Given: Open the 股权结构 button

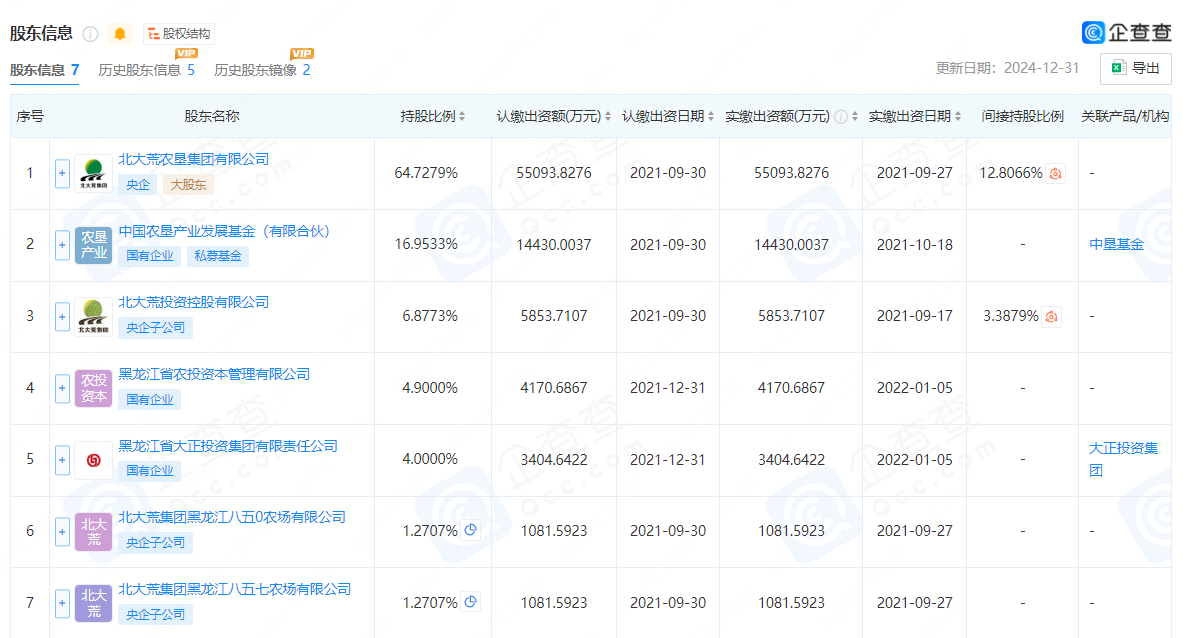Looking at the screenshot, I should pos(179,34).
